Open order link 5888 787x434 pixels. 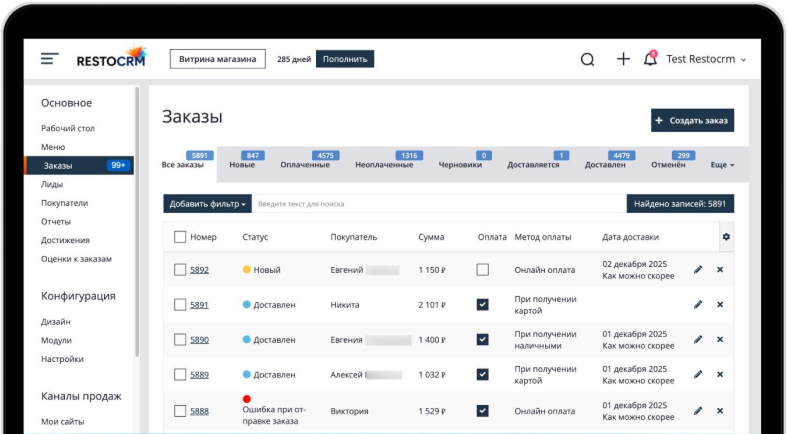tap(199, 411)
